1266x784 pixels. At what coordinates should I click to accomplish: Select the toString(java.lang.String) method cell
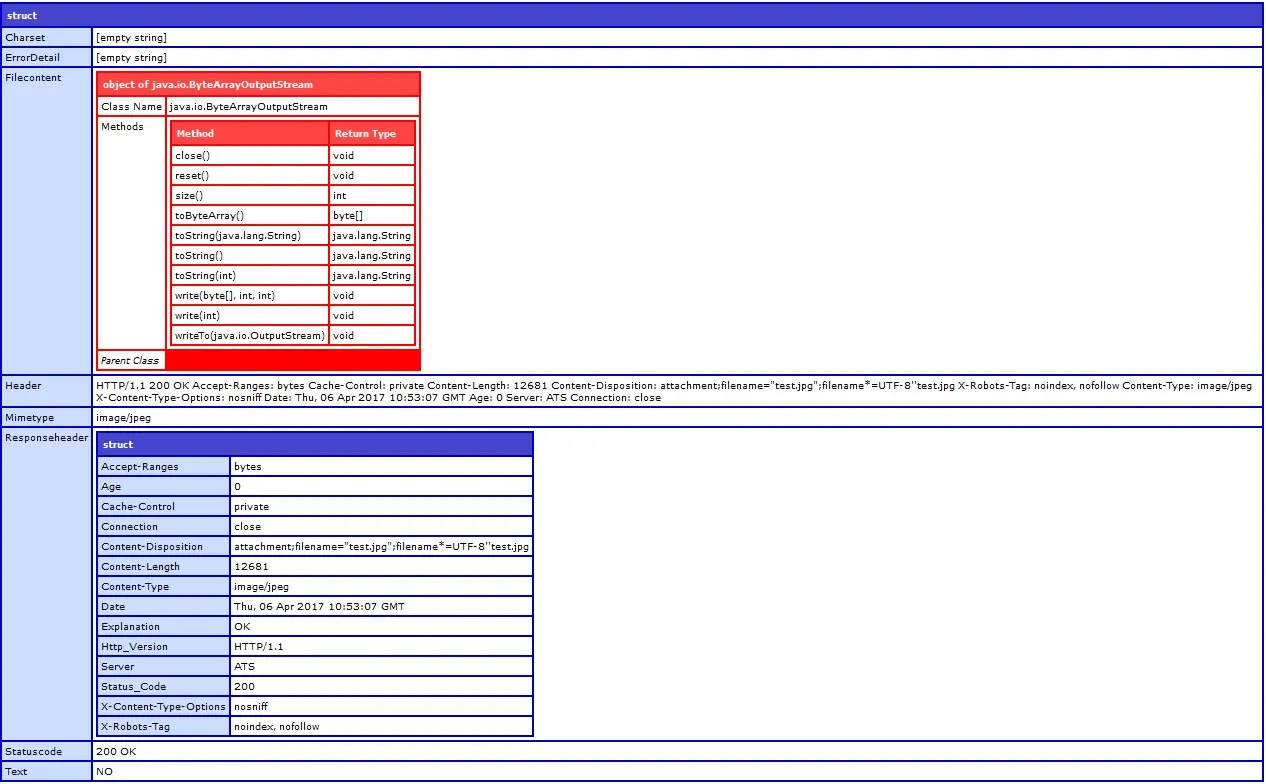pyautogui.click(x=250, y=236)
